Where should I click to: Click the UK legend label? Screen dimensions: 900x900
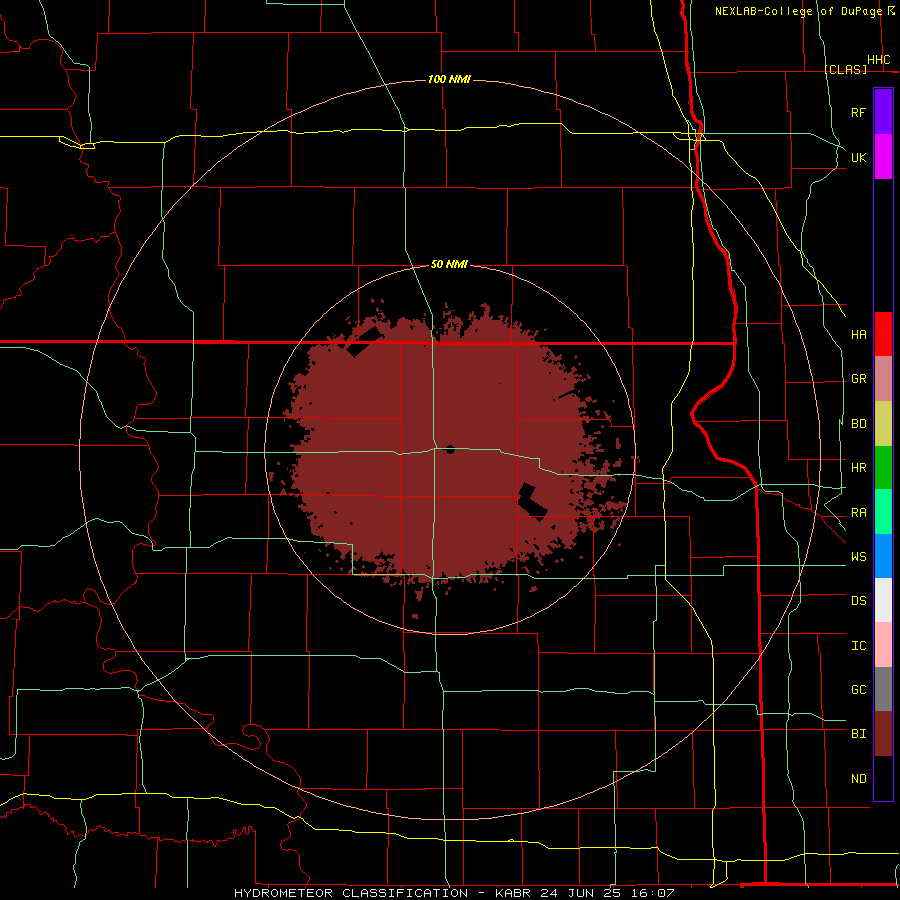tap(858, 157)
